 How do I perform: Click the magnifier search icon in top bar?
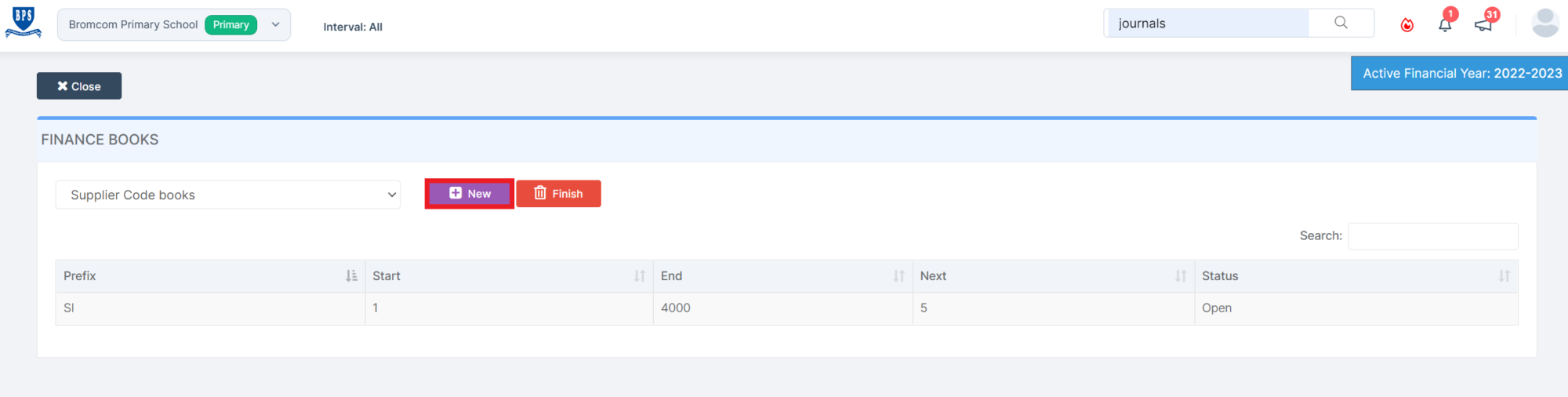[1341, 23]
